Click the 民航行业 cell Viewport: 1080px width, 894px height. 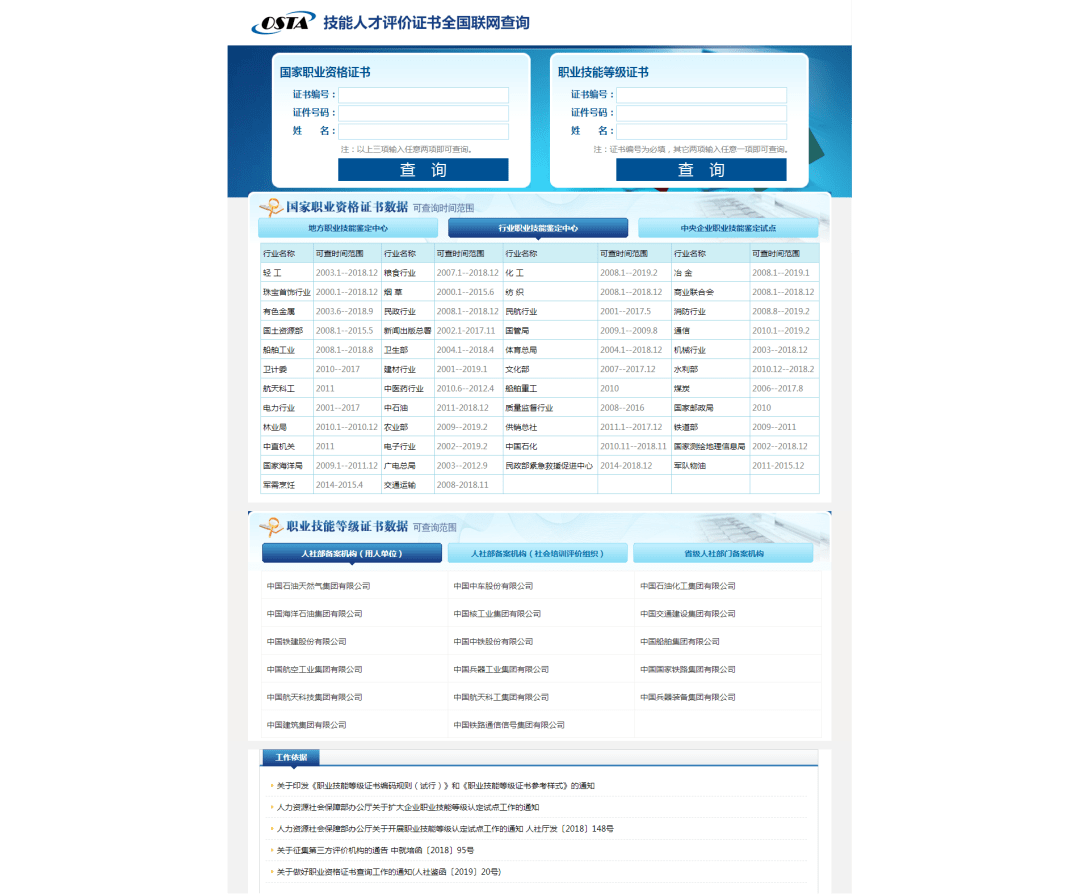pos(550,311)
